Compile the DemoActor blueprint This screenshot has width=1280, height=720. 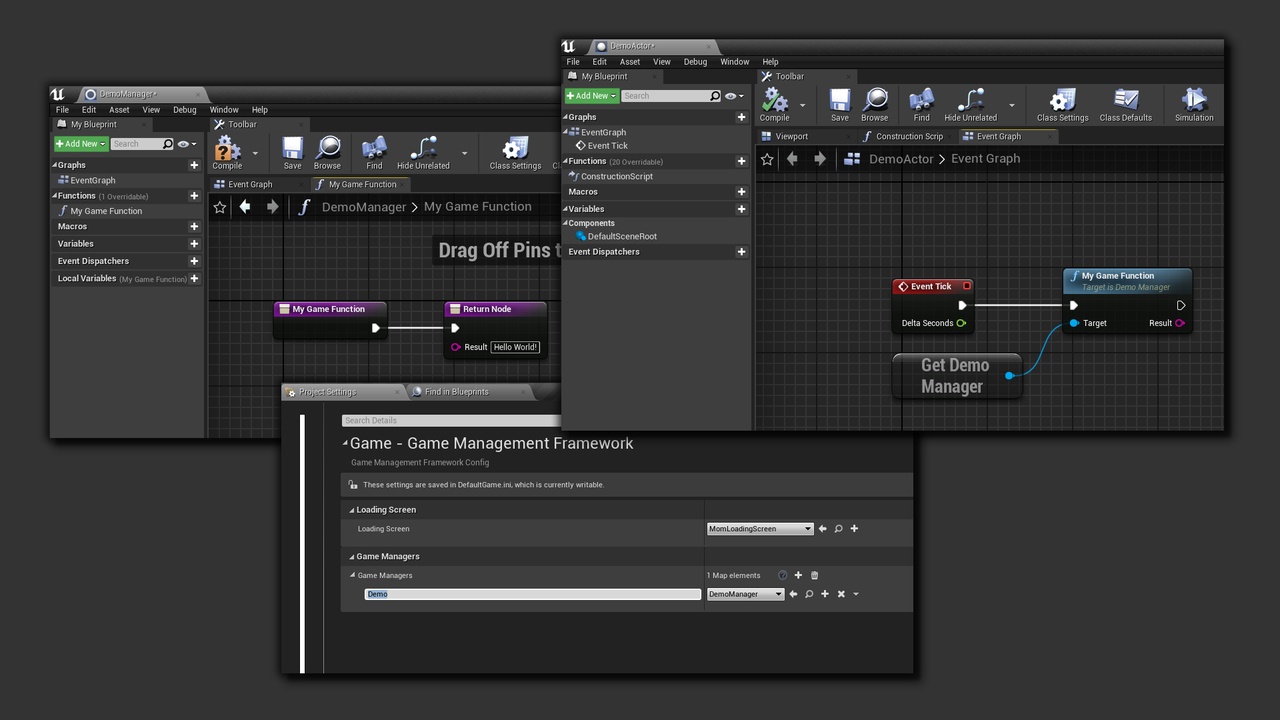coord(774,105)
